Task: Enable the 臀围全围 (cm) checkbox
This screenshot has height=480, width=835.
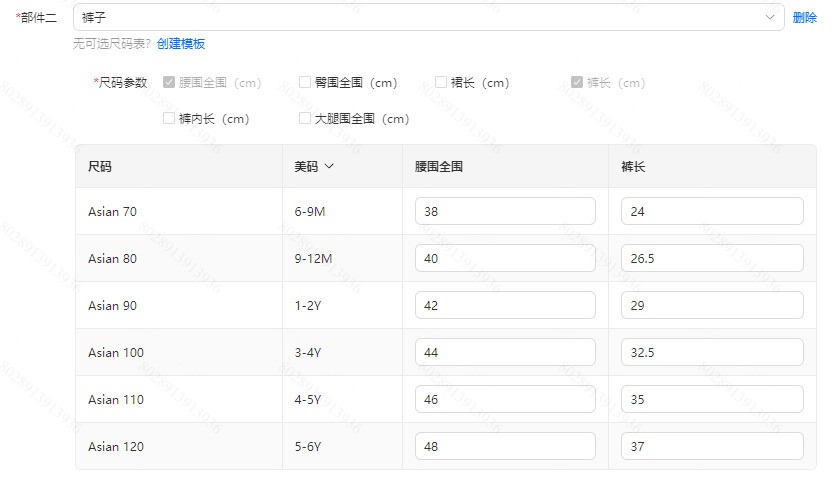Action: (x=305, y=83)
